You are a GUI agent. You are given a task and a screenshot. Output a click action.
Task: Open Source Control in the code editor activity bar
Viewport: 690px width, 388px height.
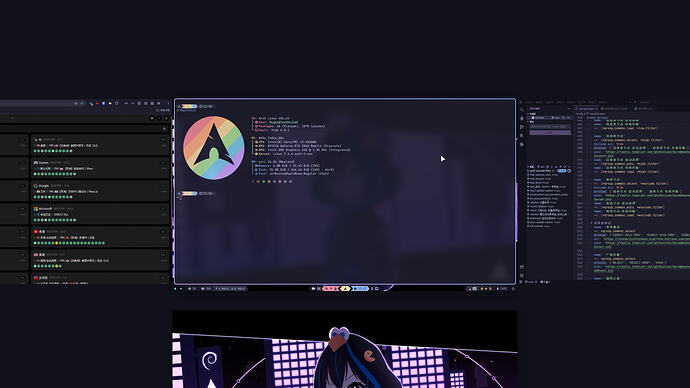[x=522, y=127]
